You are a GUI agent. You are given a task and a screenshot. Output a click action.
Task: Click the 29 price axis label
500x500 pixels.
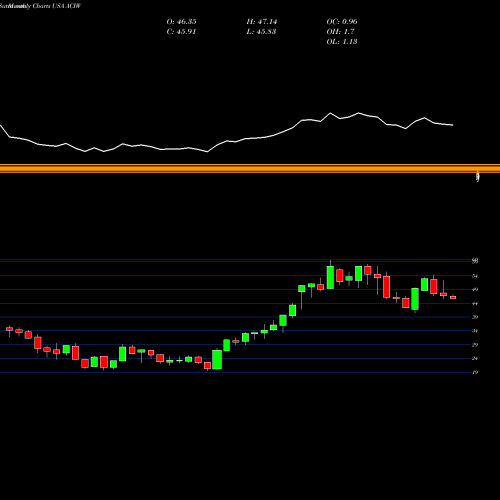475,345
